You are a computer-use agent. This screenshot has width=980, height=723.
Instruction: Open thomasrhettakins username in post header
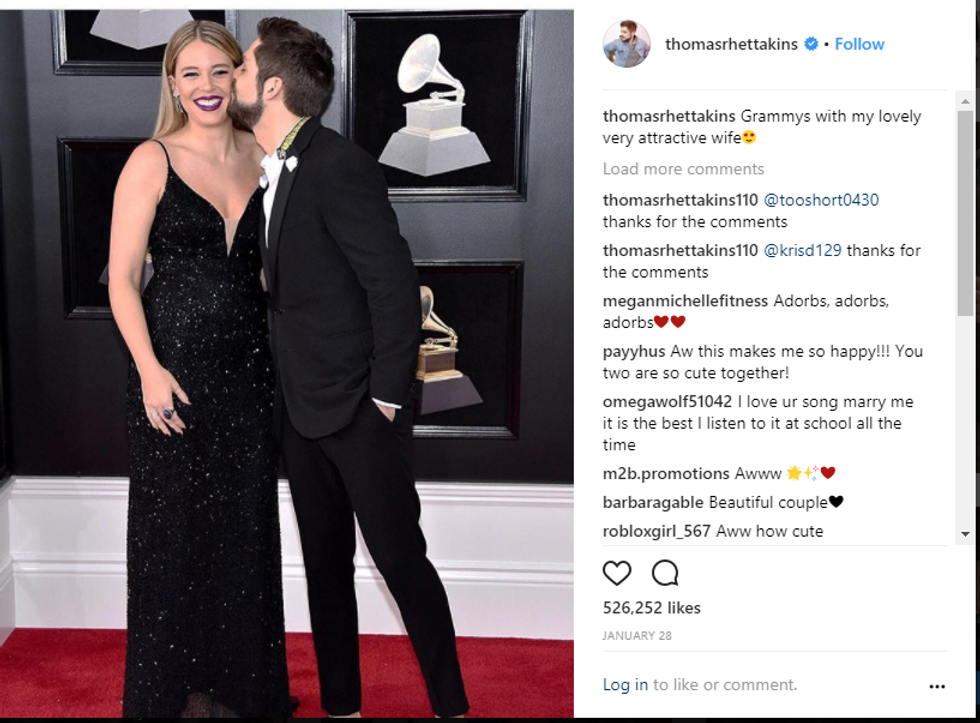tap(731, 44)
